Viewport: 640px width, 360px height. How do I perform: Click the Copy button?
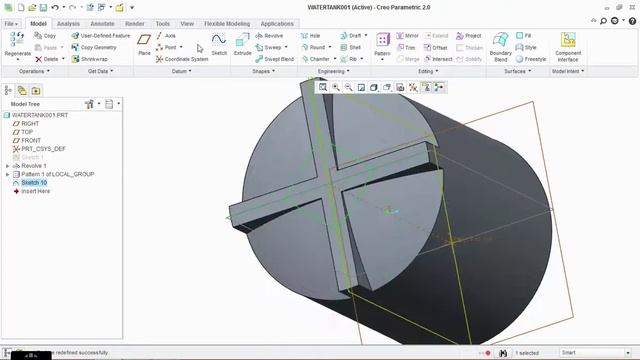[x=45, y=36]
